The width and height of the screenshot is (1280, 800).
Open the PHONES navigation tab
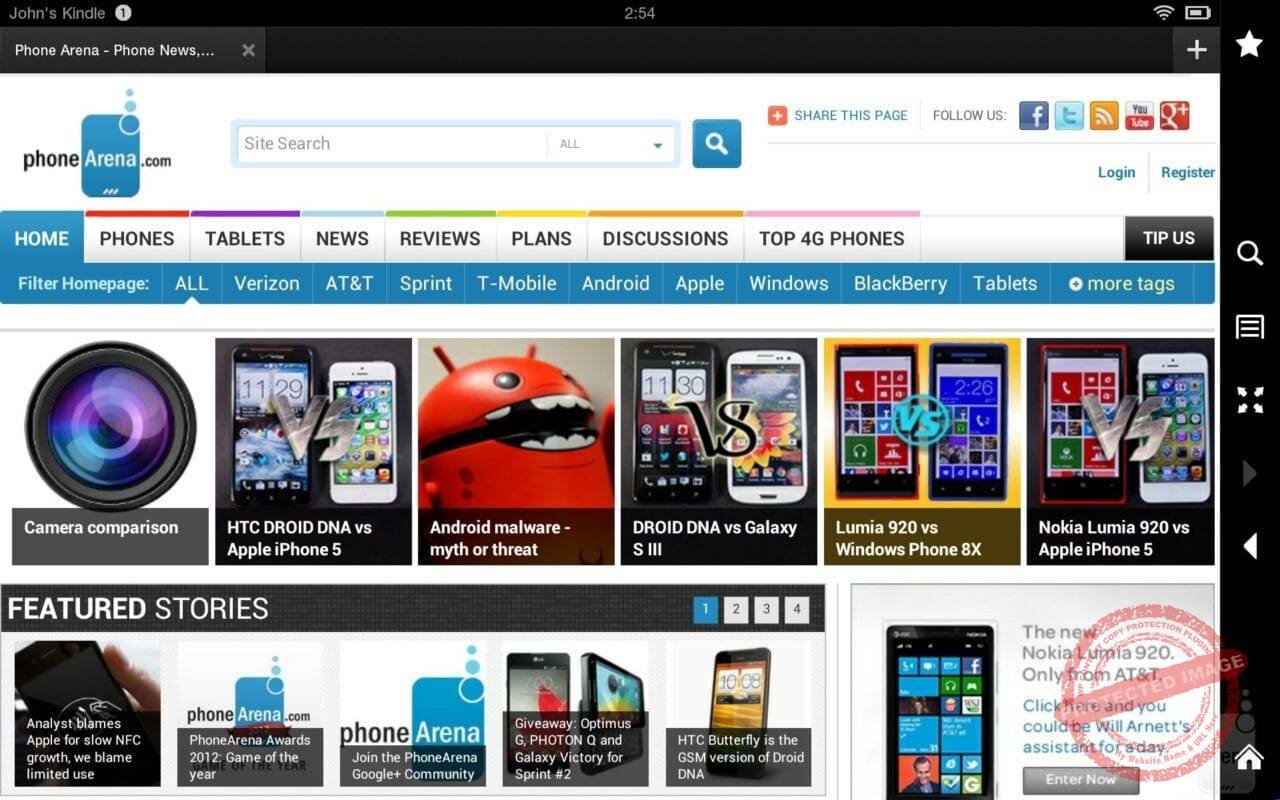[x=137, y=238]
